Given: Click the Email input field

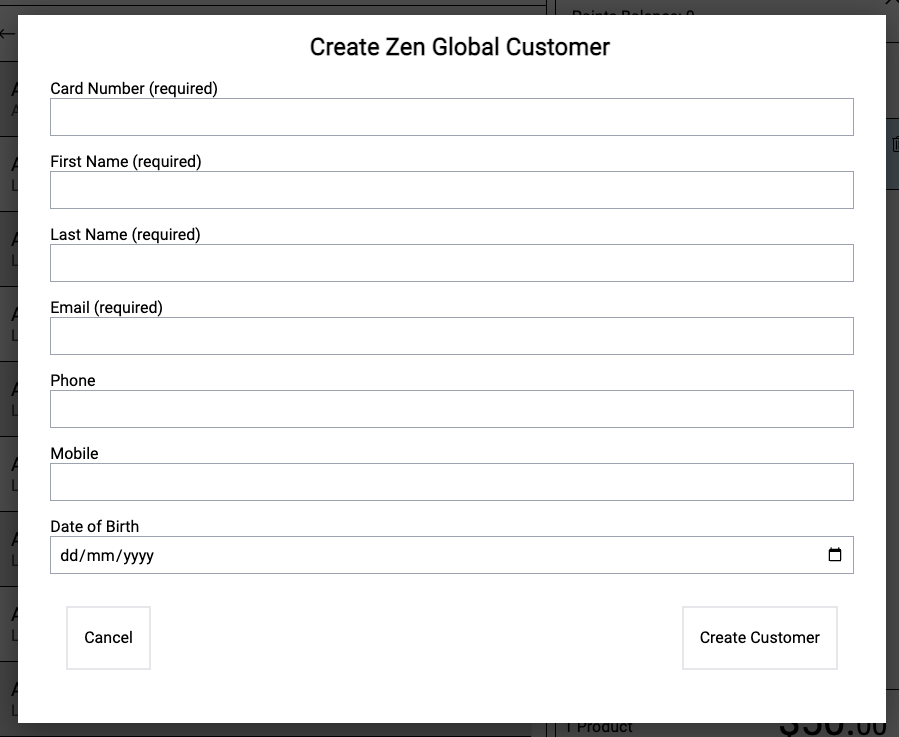Looking at the screenshot, I should point(451,335).
